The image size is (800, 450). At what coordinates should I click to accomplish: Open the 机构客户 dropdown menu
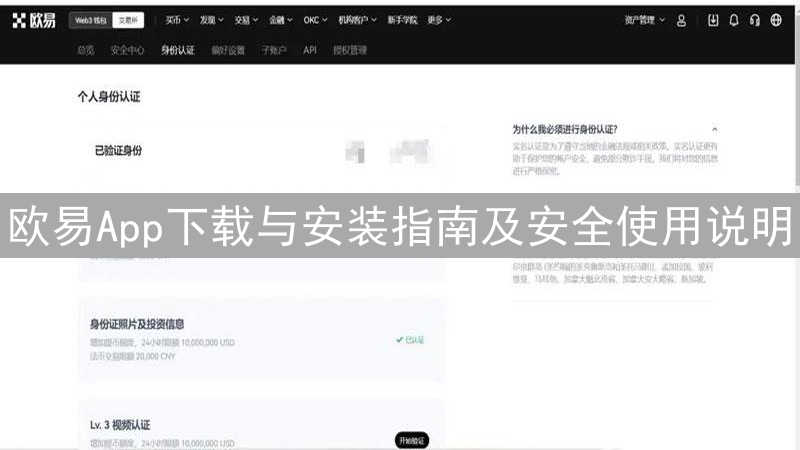pos(358,20)
